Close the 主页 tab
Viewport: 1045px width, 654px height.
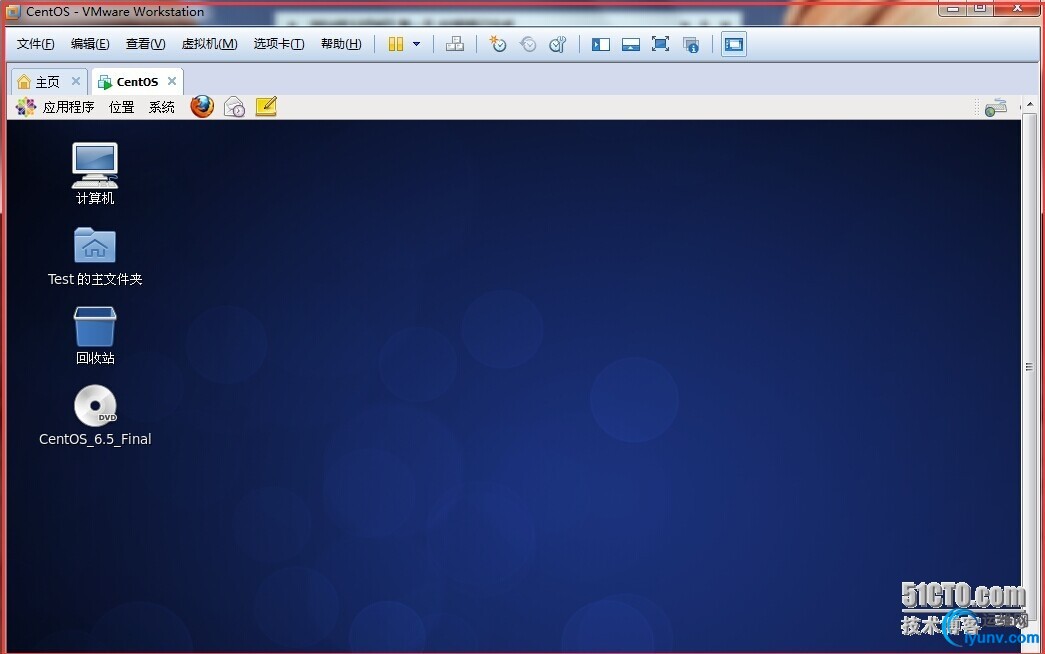(x=76, y=81)
